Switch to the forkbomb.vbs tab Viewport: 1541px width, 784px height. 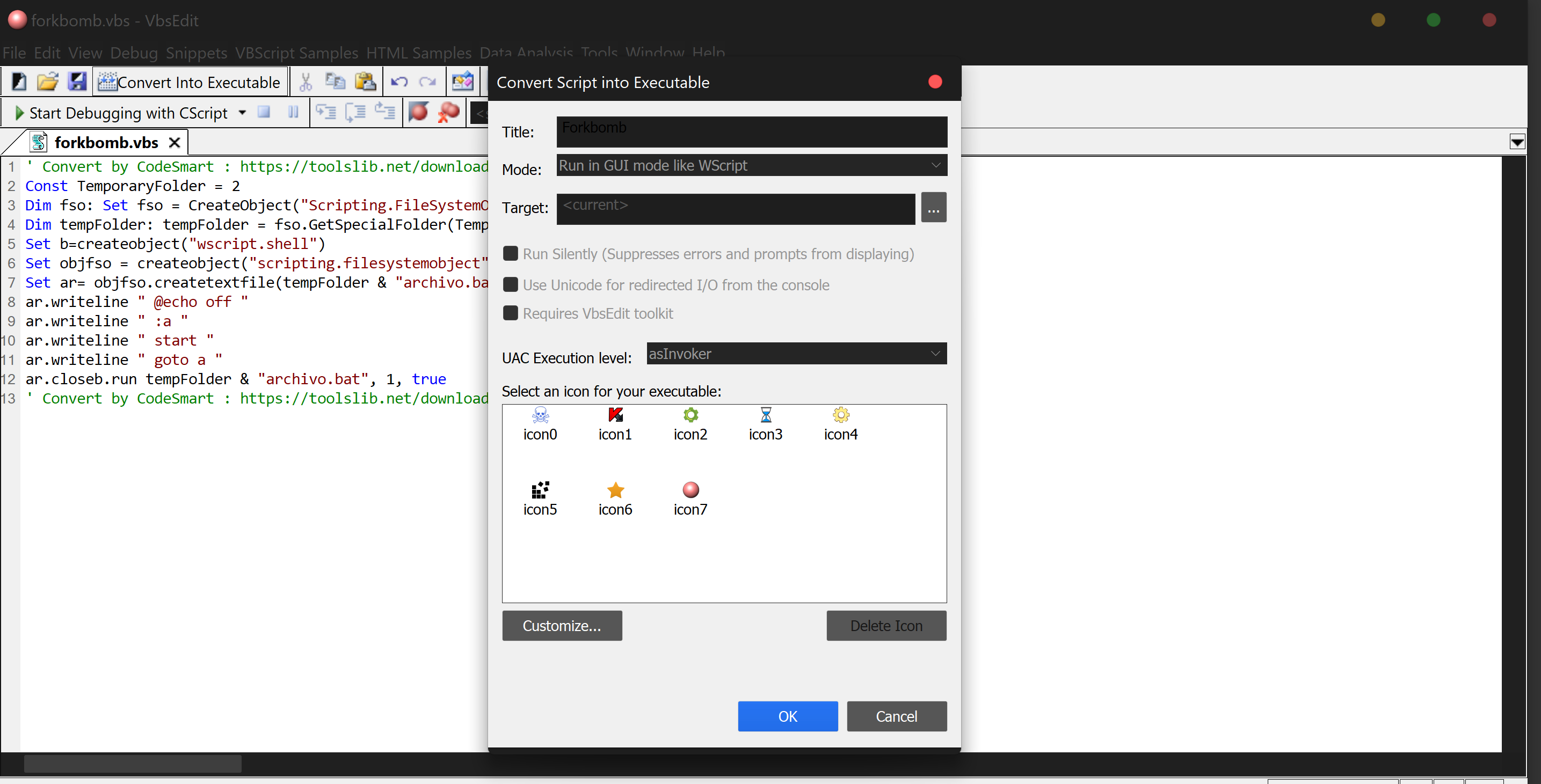click(106, 142)
